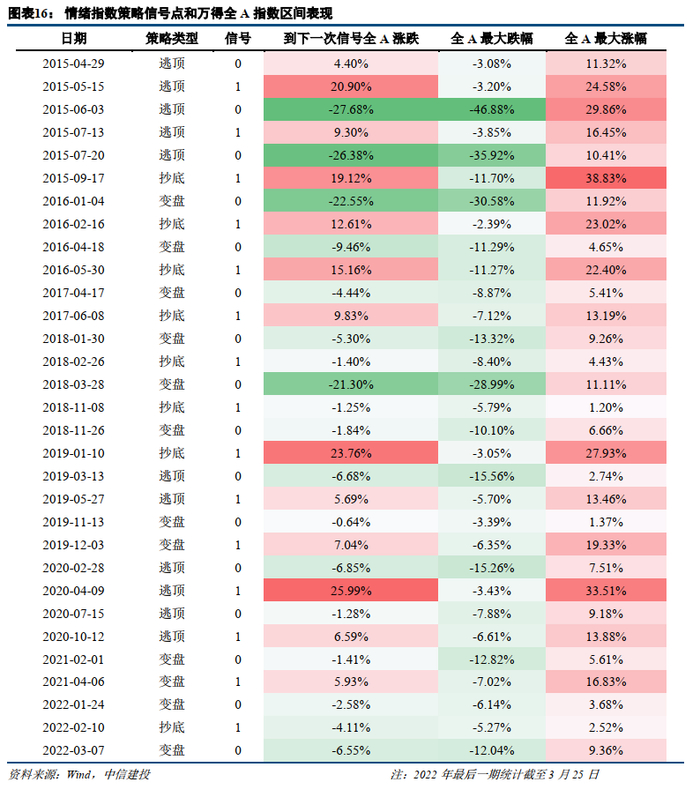Select the date cell 2015-04-29
Screen dimensions: 700x790
[x=73, y=63]
